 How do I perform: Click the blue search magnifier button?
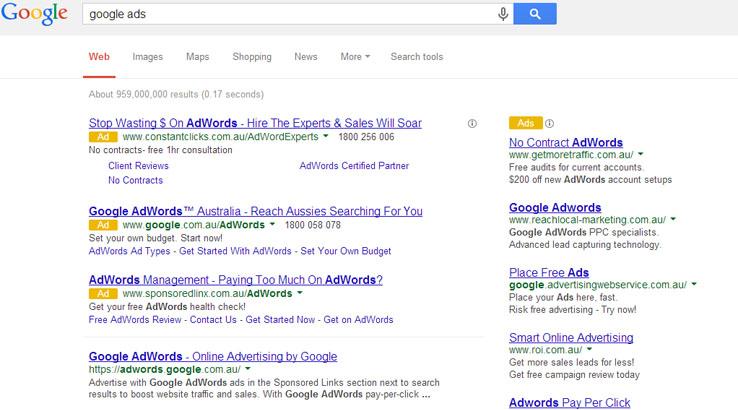click(x=535, y=14)
